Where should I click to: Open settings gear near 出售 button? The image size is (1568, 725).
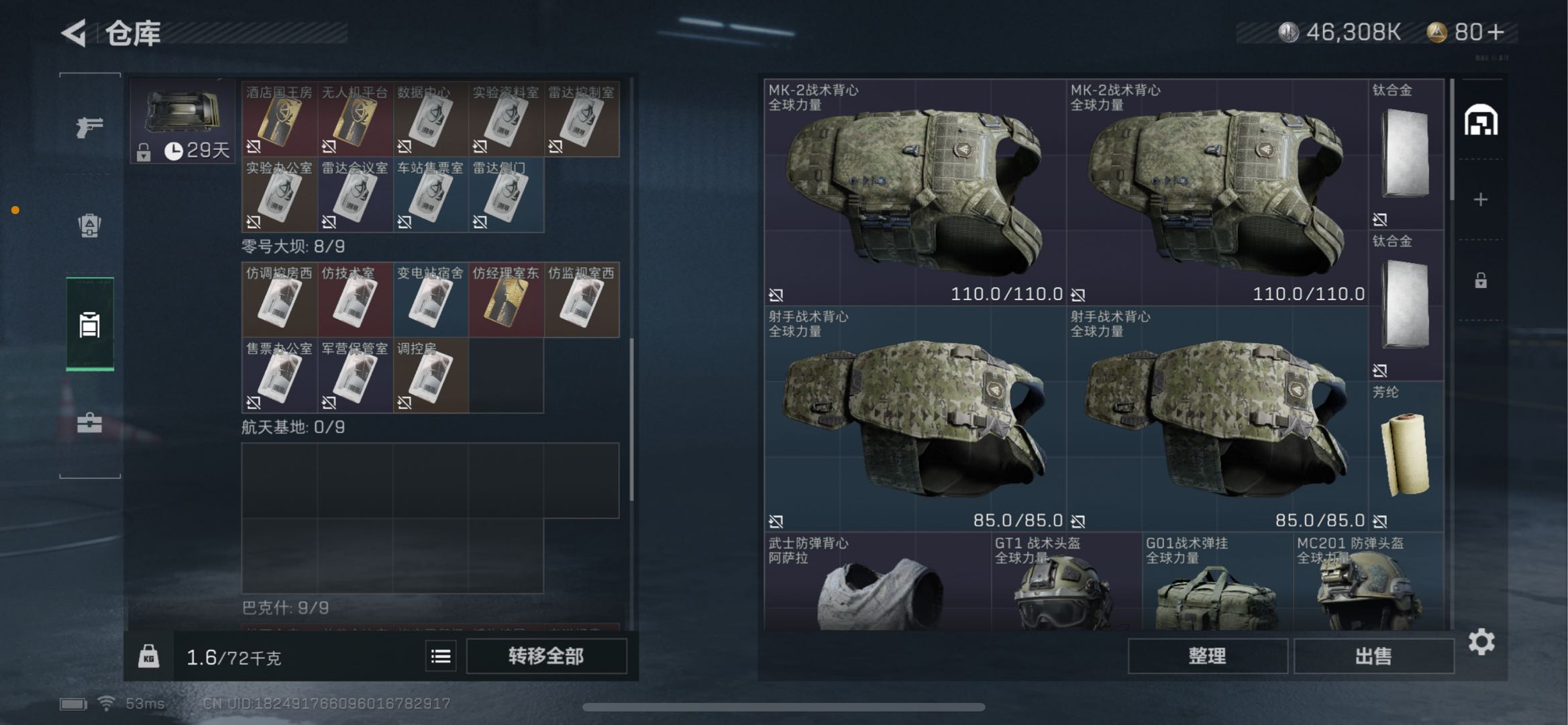1481,642
